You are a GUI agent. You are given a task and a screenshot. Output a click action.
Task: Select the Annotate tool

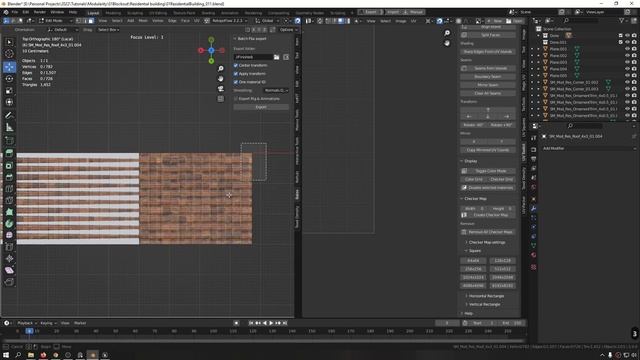click(x=9, y=116)
